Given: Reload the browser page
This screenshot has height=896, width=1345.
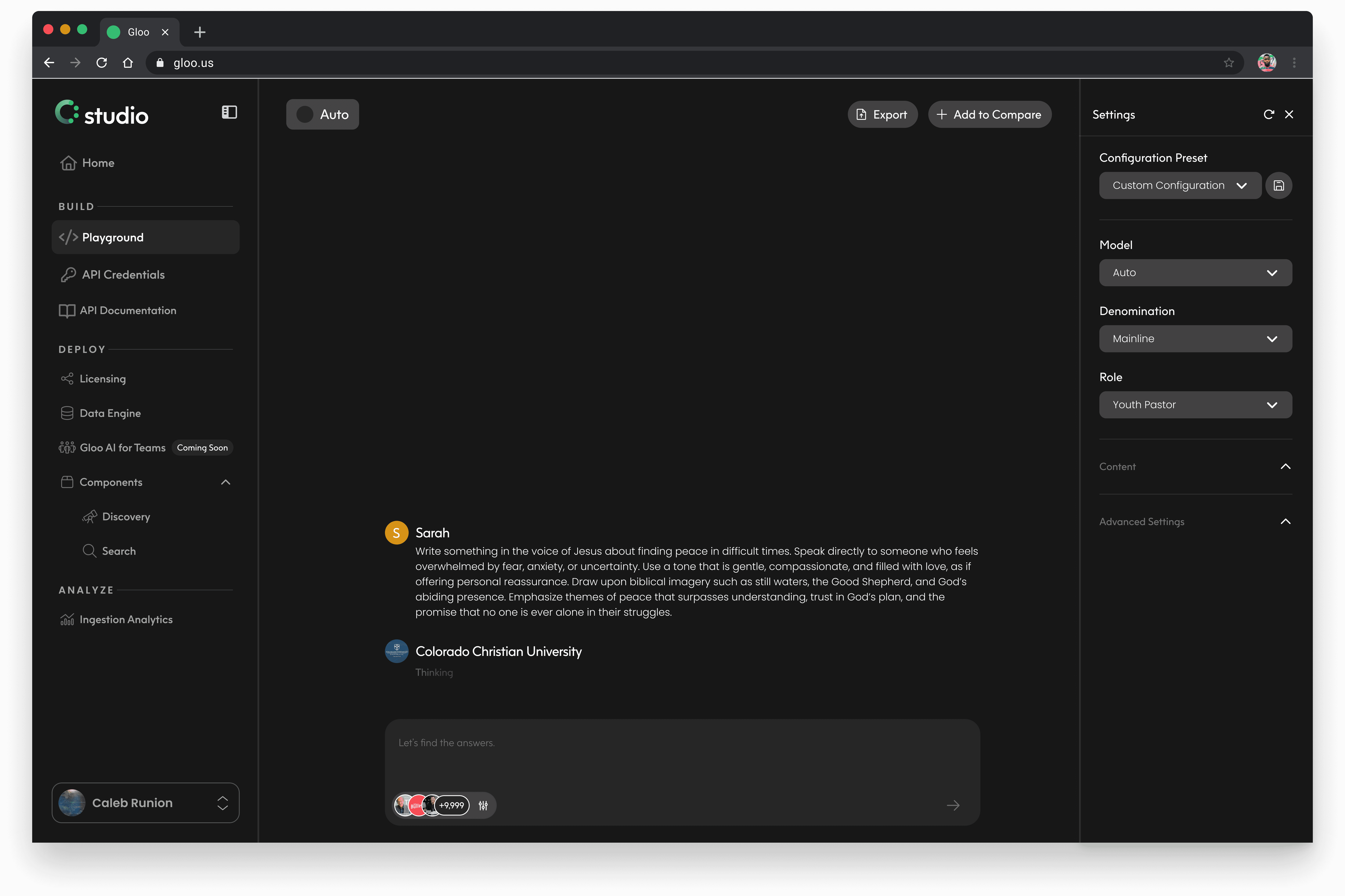Looking at the screenshot, I should [x=102, y=63].
